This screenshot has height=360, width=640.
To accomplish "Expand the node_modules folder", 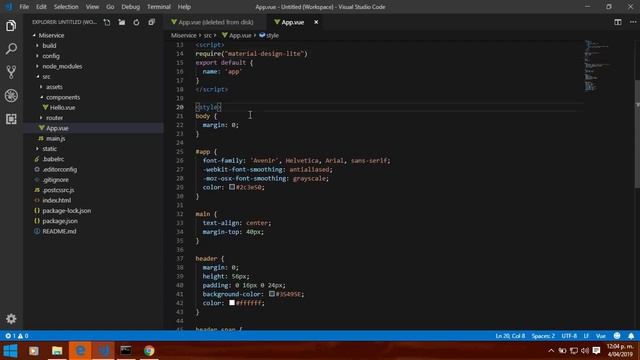I will [38, 66].
